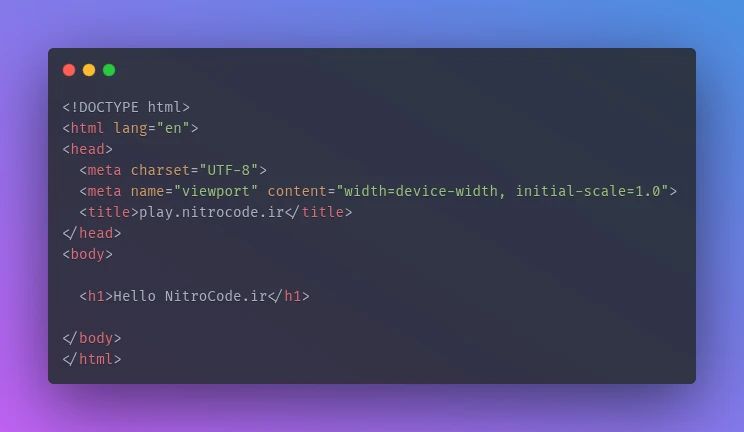Click the initial-scale=1.0 text

coord(588,191)
